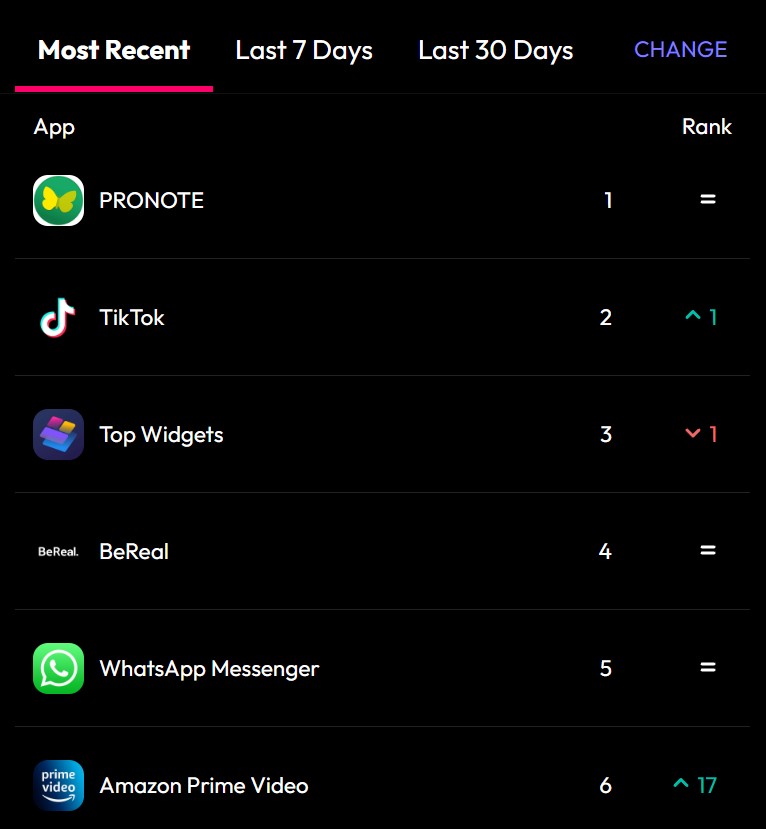The image size is (766, 829).
Task: Open the Amazon Prime Video icon
Action: tap(58, 785)
